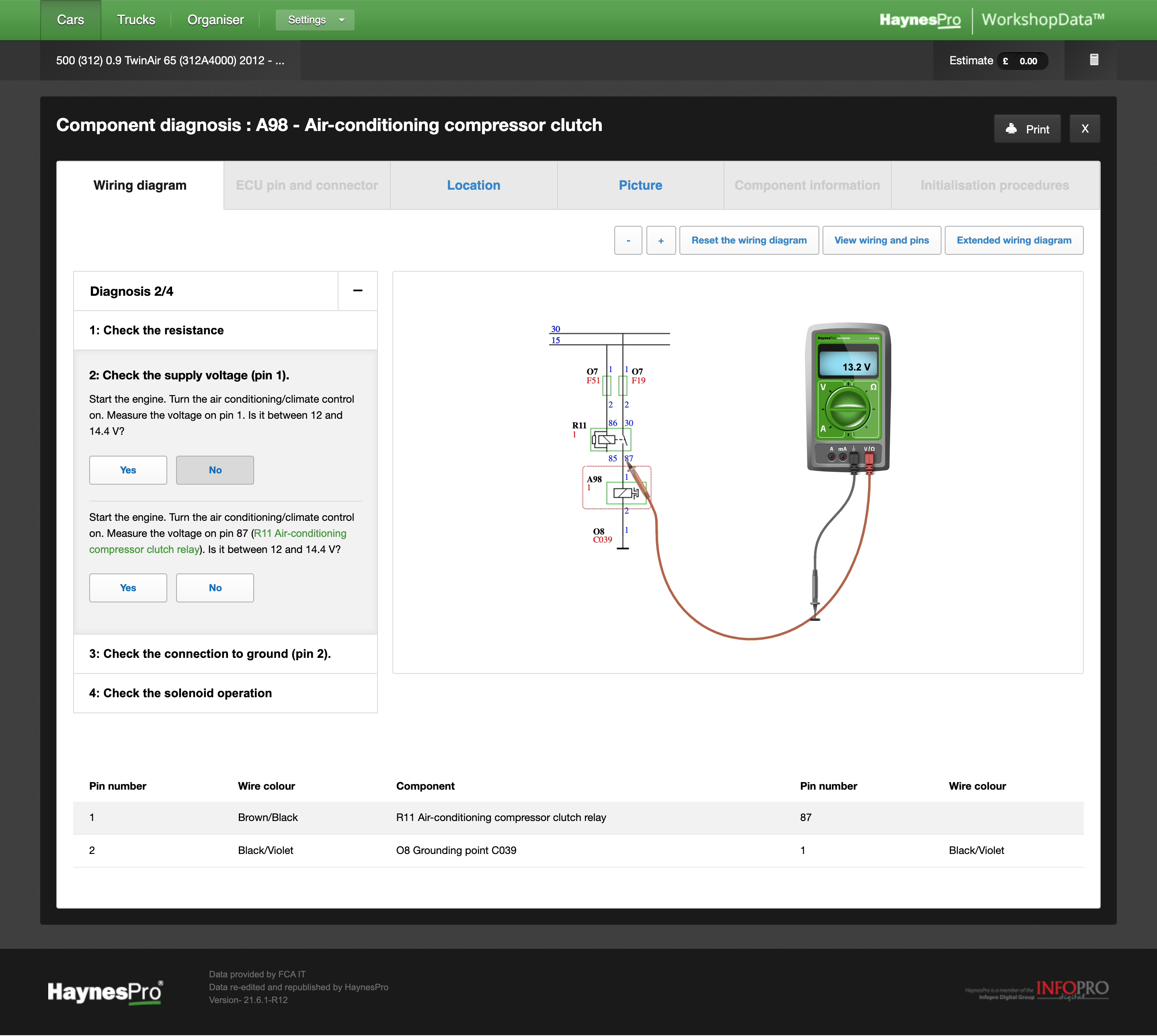Screen dimensions: 1157x1036
Task: Click the pin number 87 table cell
Action: [x=806, y=817]
